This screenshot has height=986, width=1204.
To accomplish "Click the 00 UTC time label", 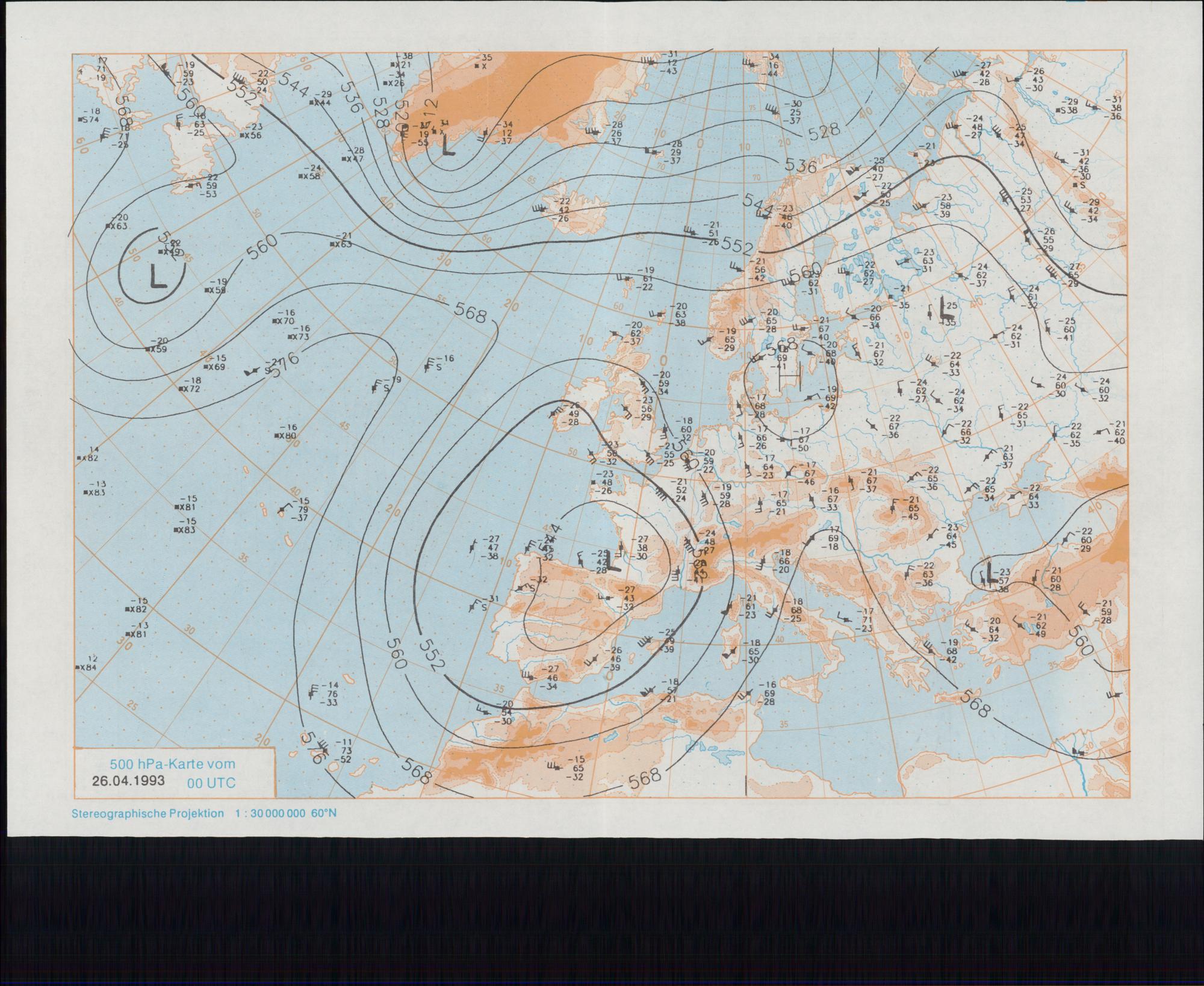I will click(x=211, y=783).
